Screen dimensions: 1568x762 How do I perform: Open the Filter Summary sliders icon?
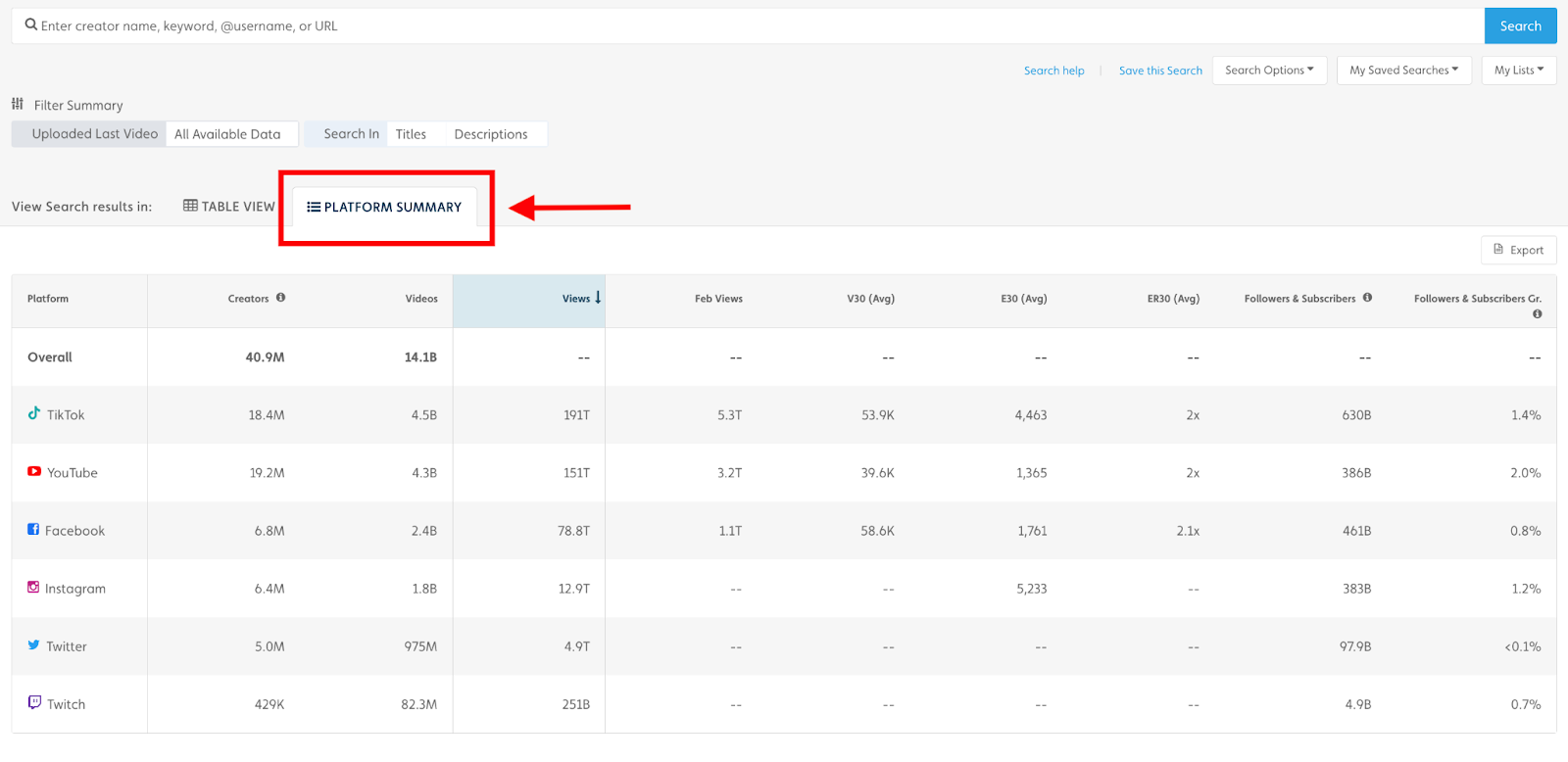18,104
